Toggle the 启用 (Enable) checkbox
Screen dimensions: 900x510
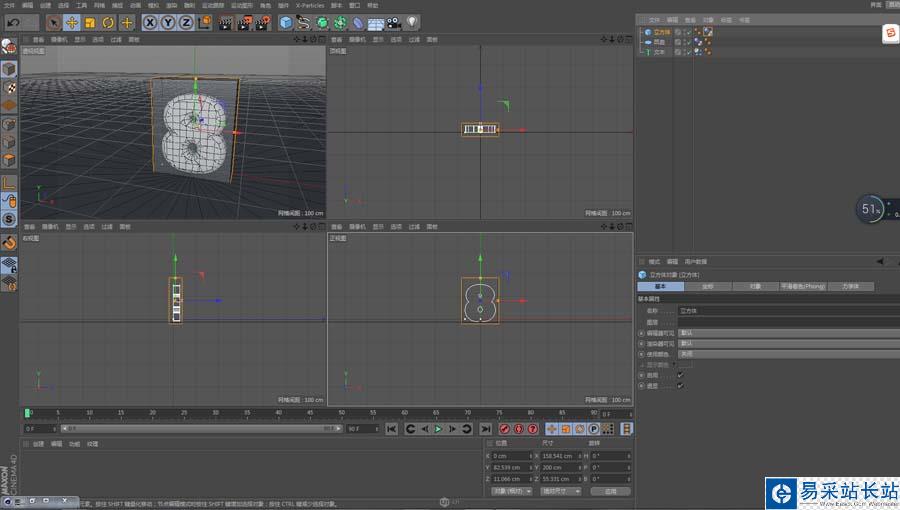click(680, 375)
